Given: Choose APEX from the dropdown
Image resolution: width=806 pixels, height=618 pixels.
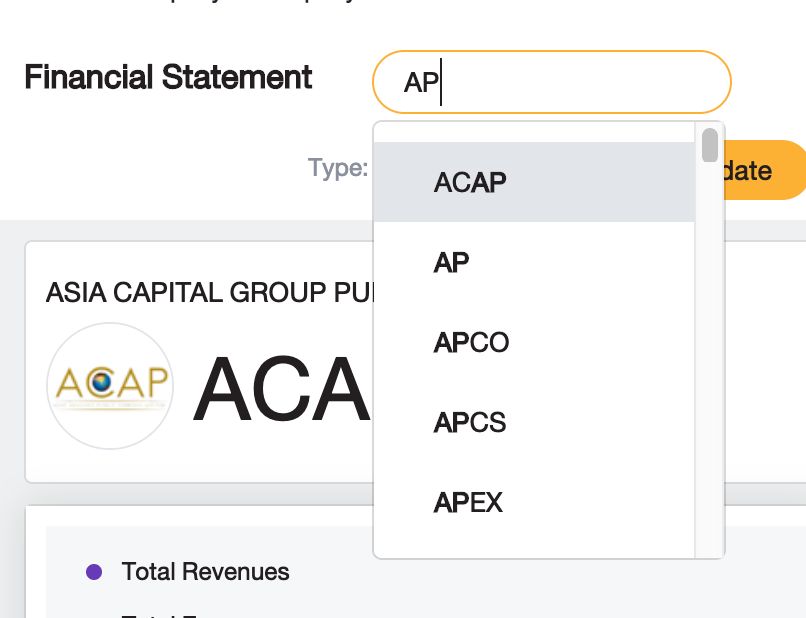Looking at the screenshot, I should coord(468,502).
